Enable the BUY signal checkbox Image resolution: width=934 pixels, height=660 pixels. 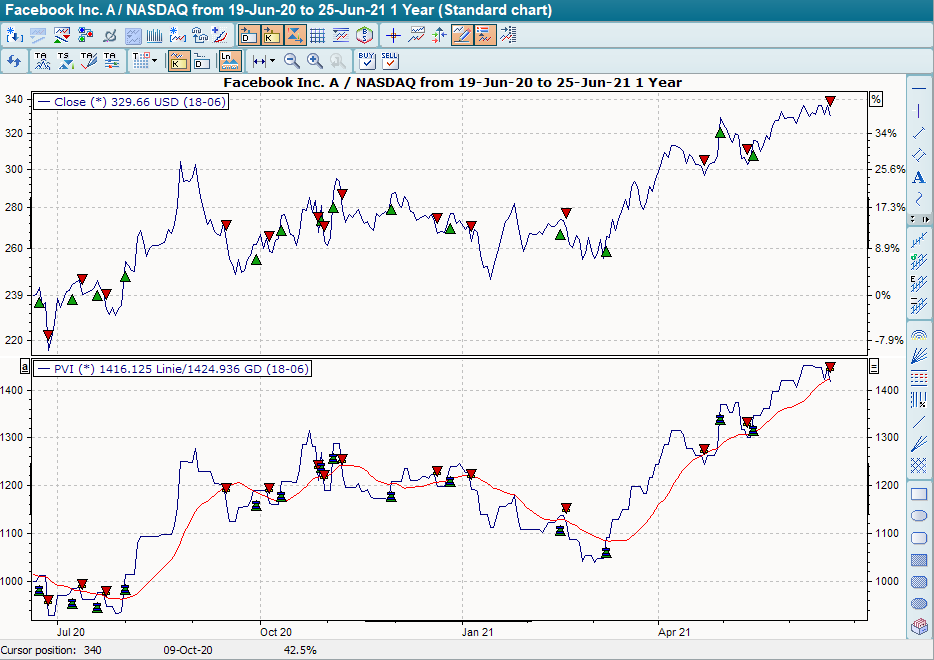(x=366, y=62)
